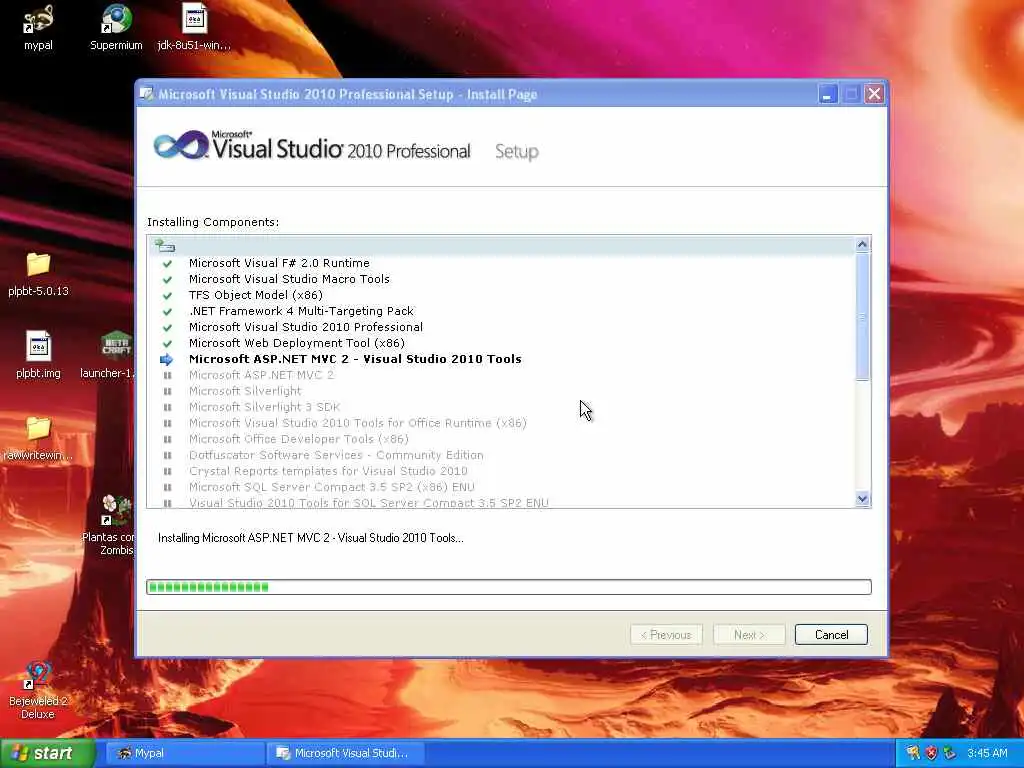The image size is (1024, 768).
Task: Click the pending icon beside Silverlight 3 SDK
Action: [167, 408]
